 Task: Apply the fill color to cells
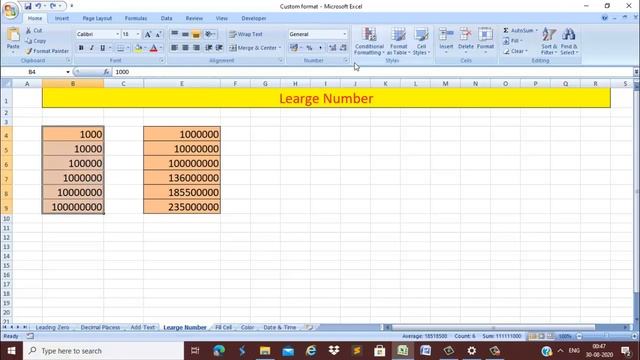[x=138, y=48]
